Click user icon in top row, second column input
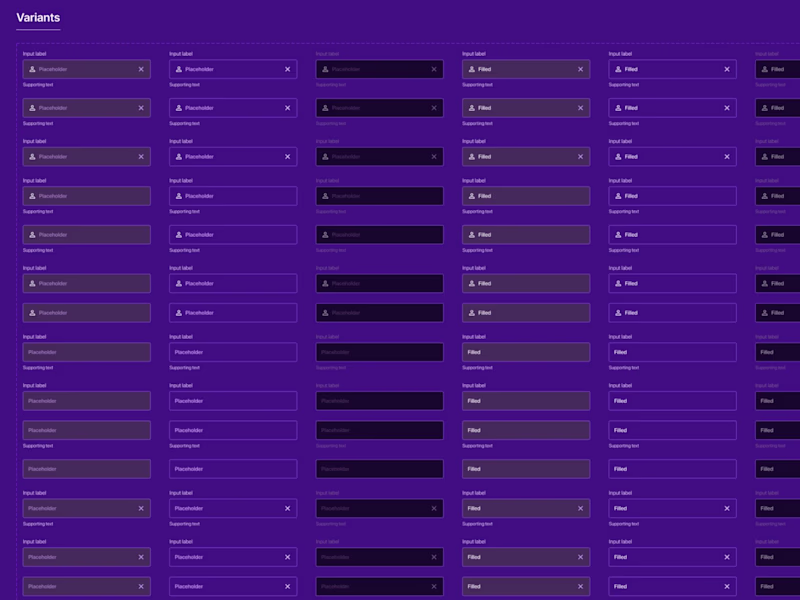 coord(179,69)
